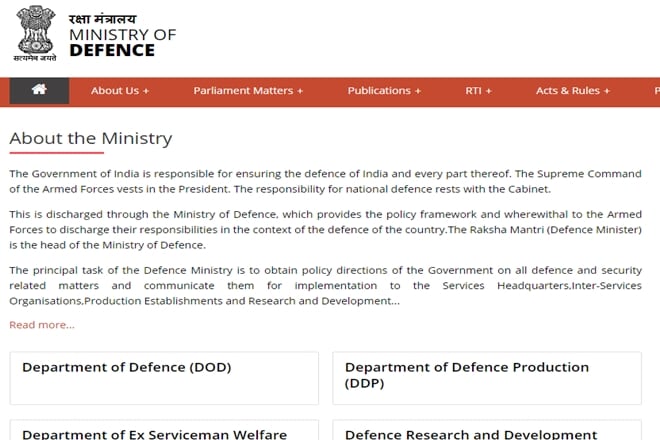The height and width of the screenshot is (440, 660).
Task: Click the Hindi ministry name in header
Action: tap(102, 19)
